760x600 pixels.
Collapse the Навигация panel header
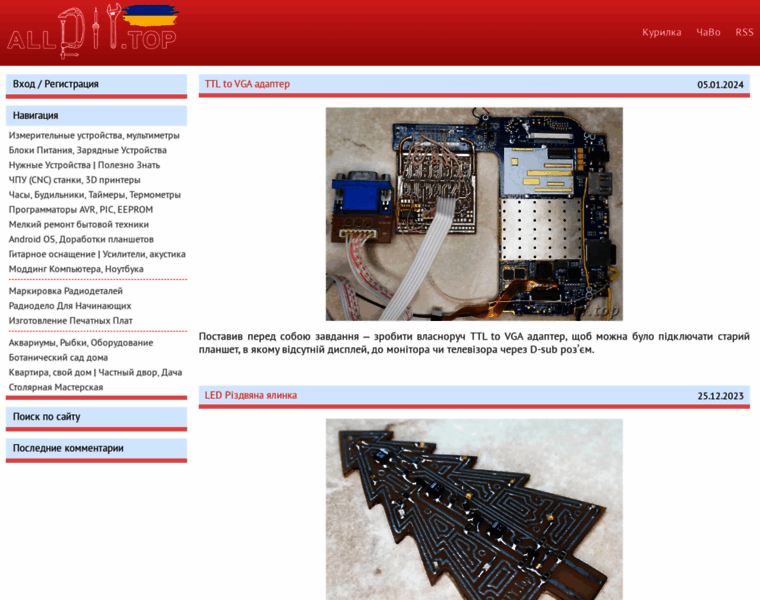(x=96, y=115)
